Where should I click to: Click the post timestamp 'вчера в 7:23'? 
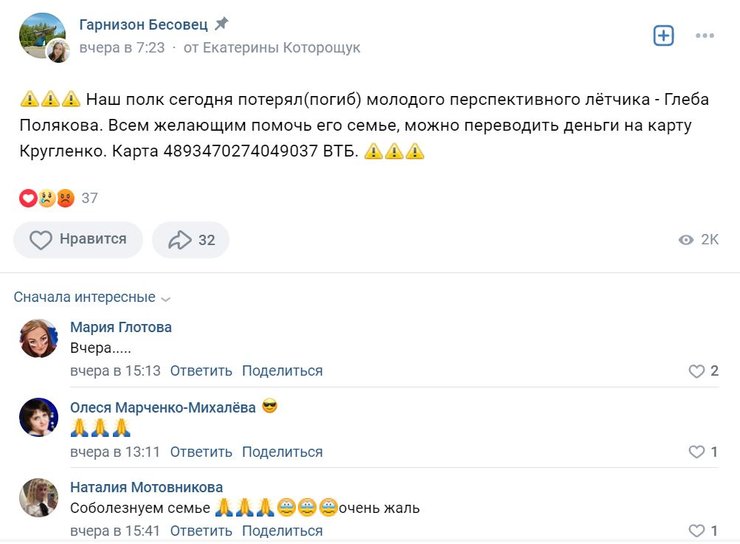click(122, 47)
